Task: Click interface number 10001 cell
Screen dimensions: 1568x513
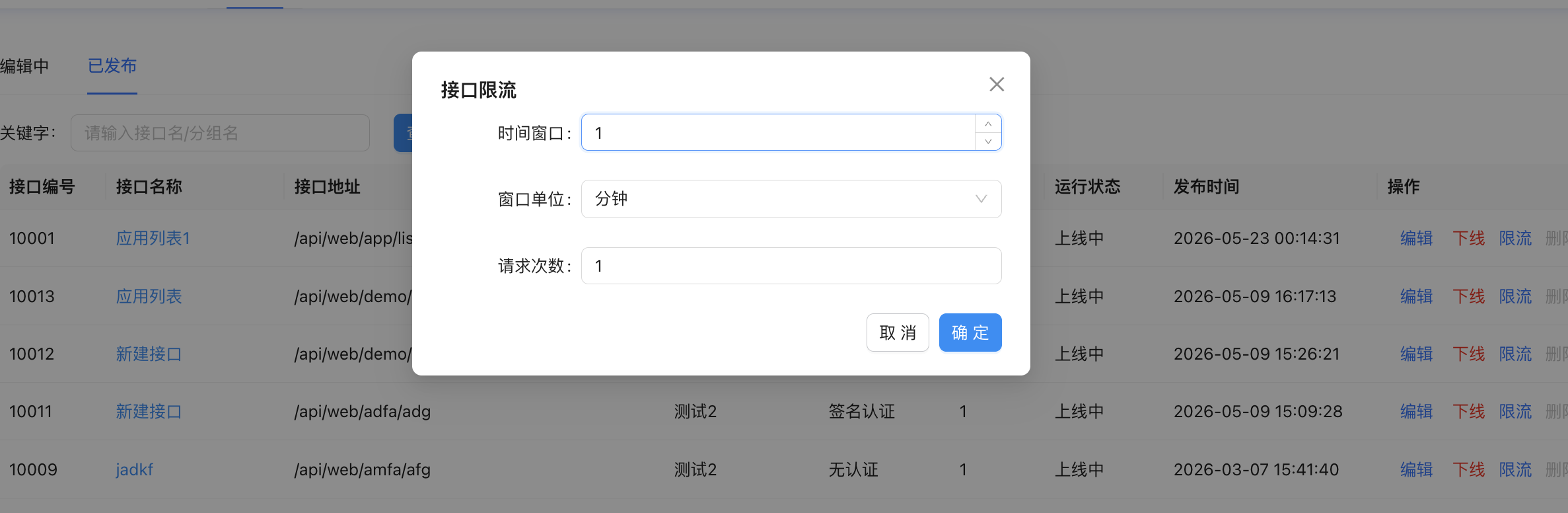Action: coord(32,238)
